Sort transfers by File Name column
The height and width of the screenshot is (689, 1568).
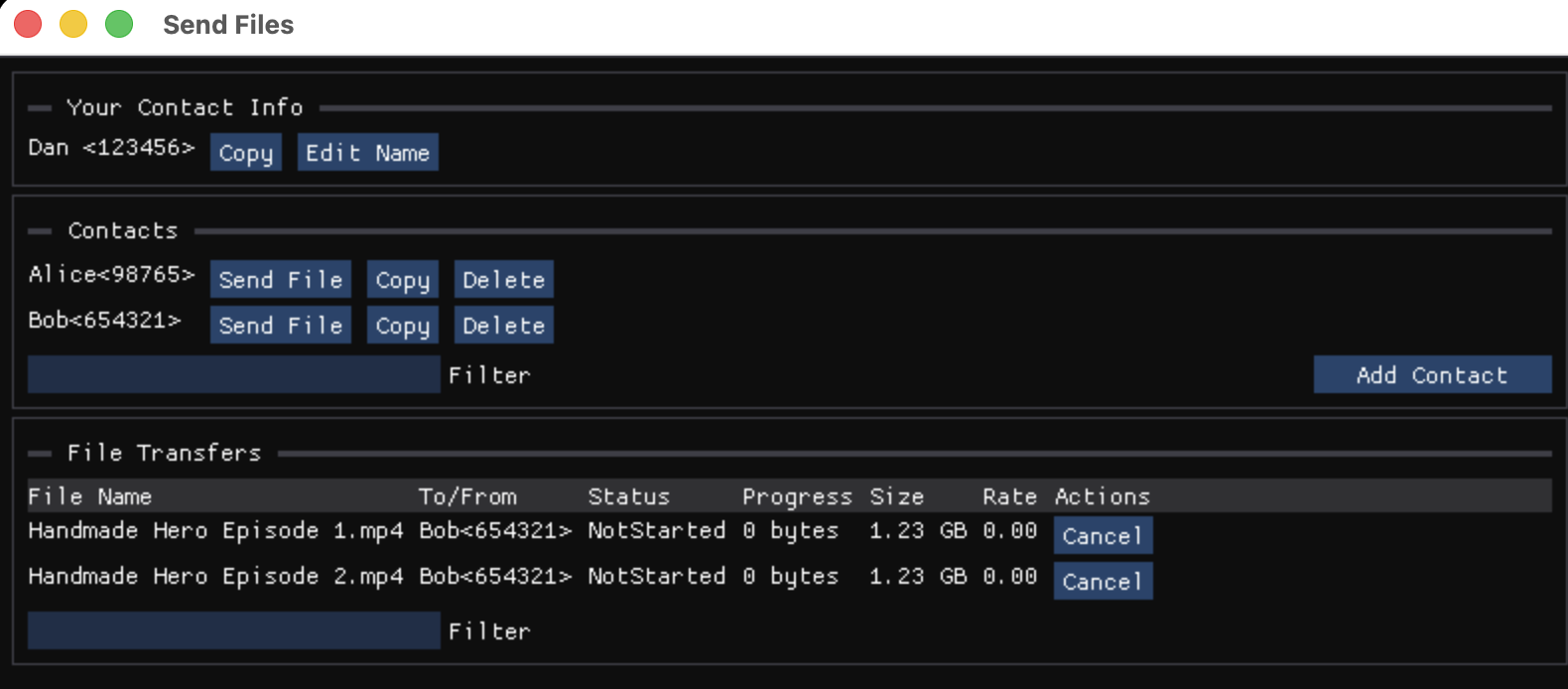89,496
